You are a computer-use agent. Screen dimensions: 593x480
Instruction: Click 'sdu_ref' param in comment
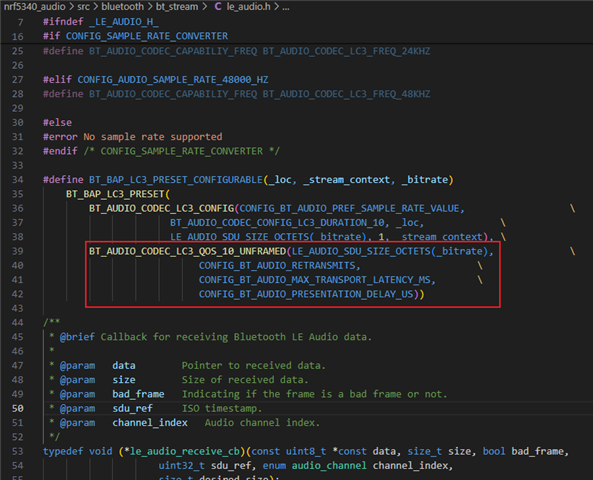tap(132, 409)
